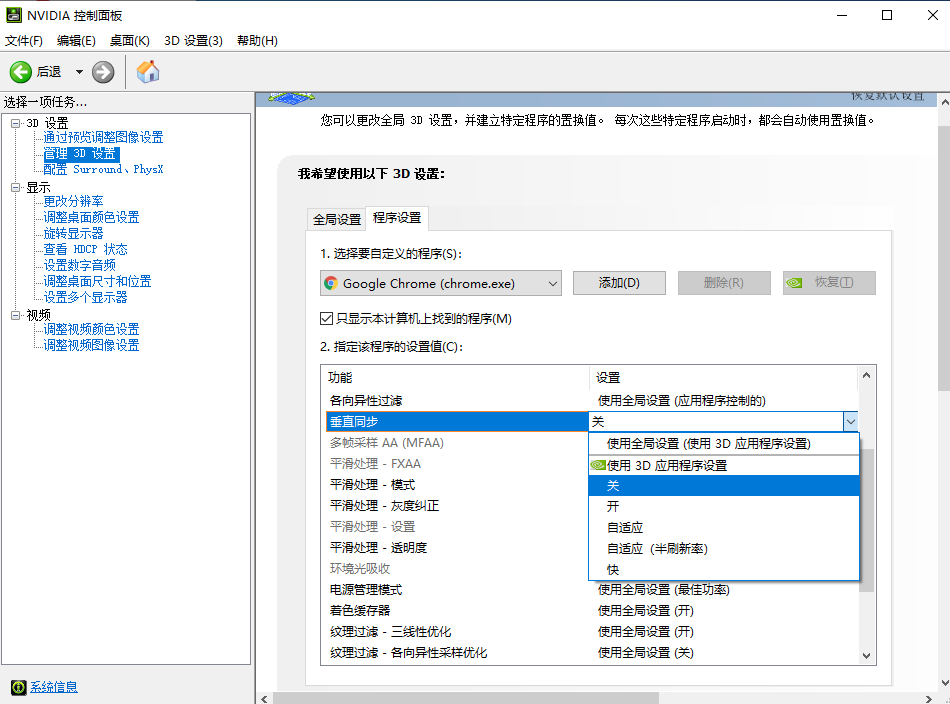This screenshot has height=704, width=950.
Task: Open the 帮助(H) menu
Action: point(257,40)
